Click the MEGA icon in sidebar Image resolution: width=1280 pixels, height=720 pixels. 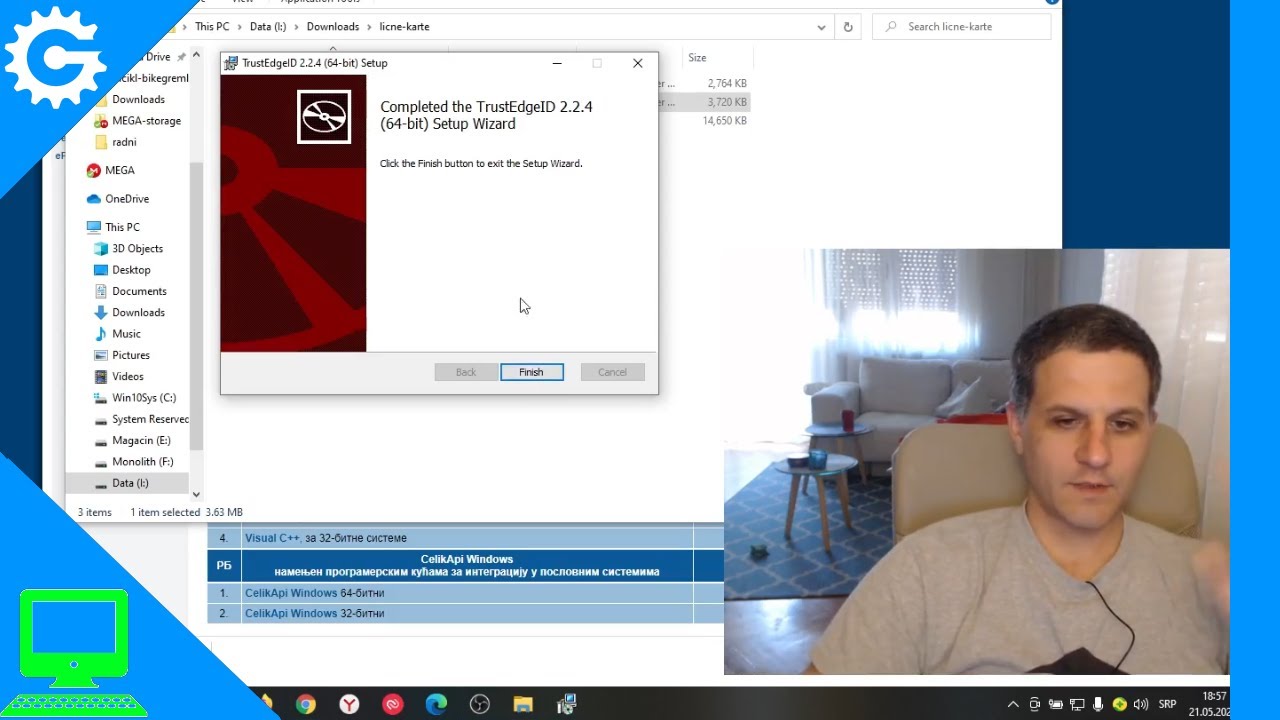[93, 170]
